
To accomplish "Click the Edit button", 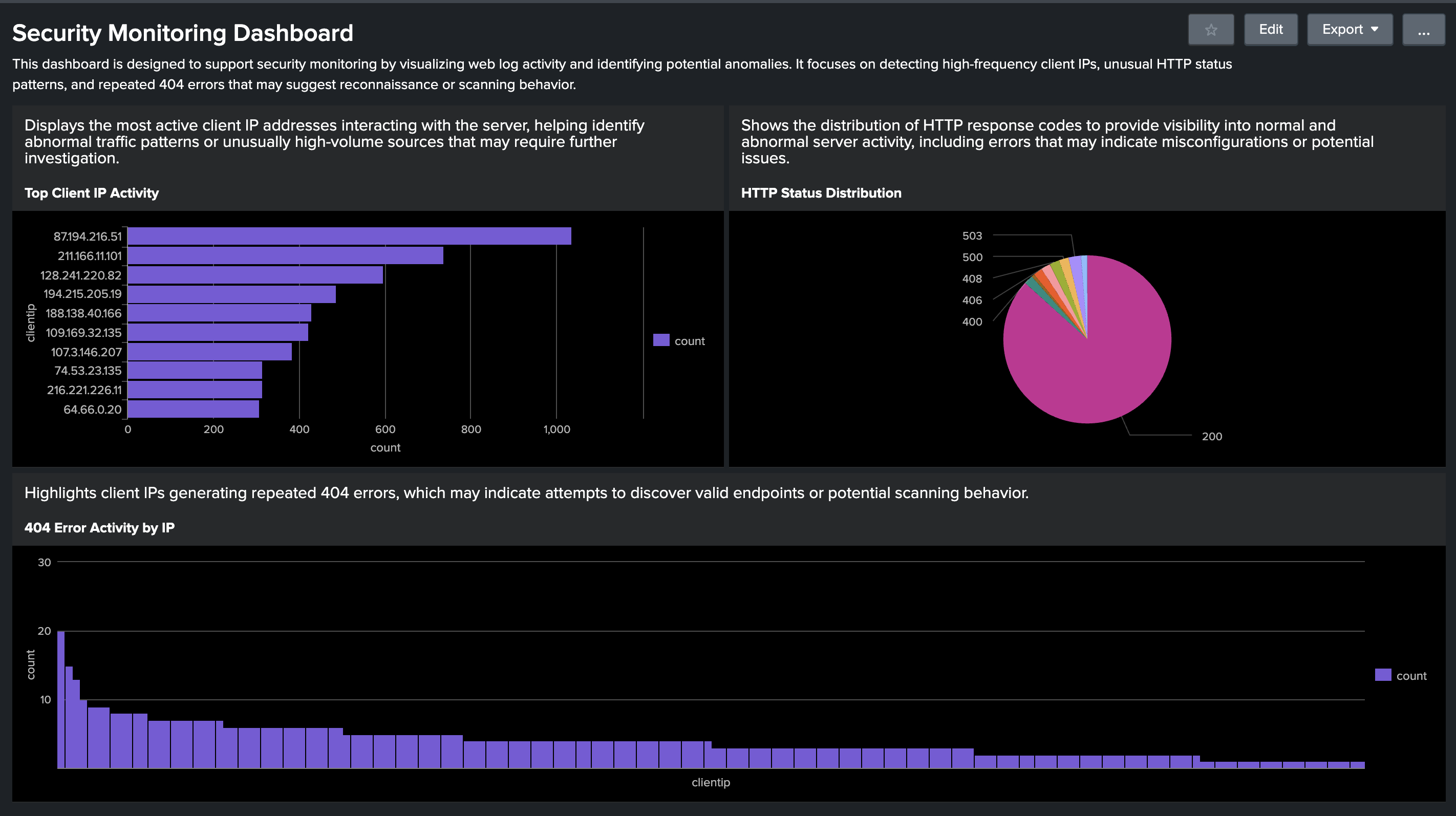I will (x=1270, y=30).
